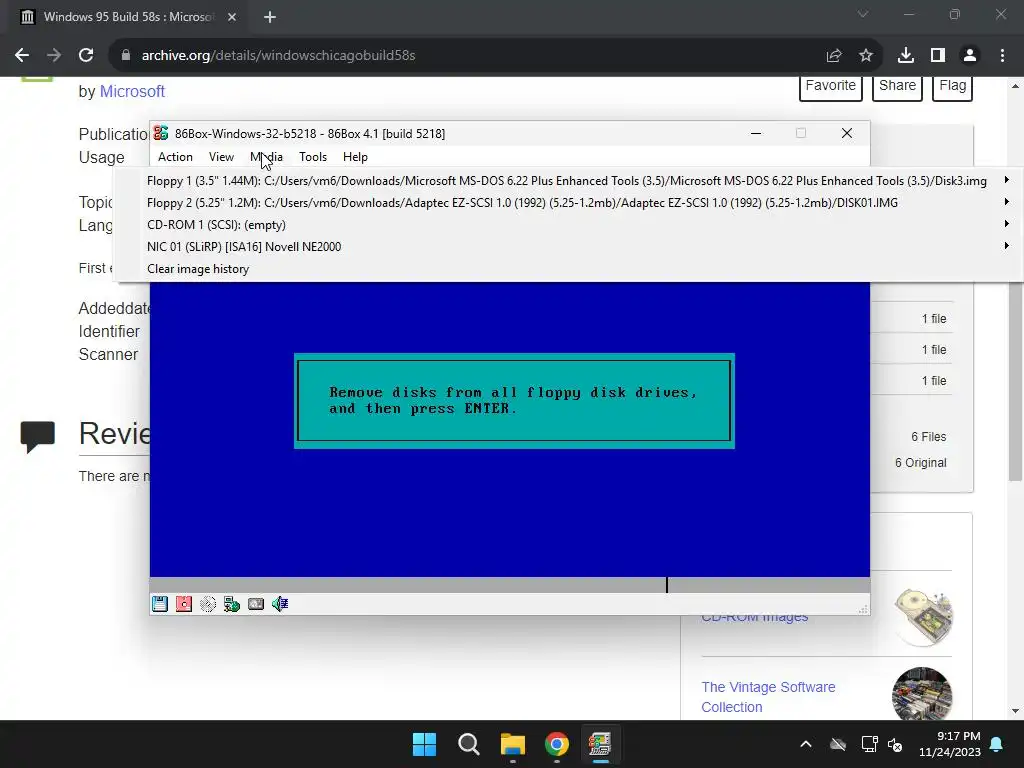Select Floppy 2 DISK01.IMG menu entry

tap(567, 203)
